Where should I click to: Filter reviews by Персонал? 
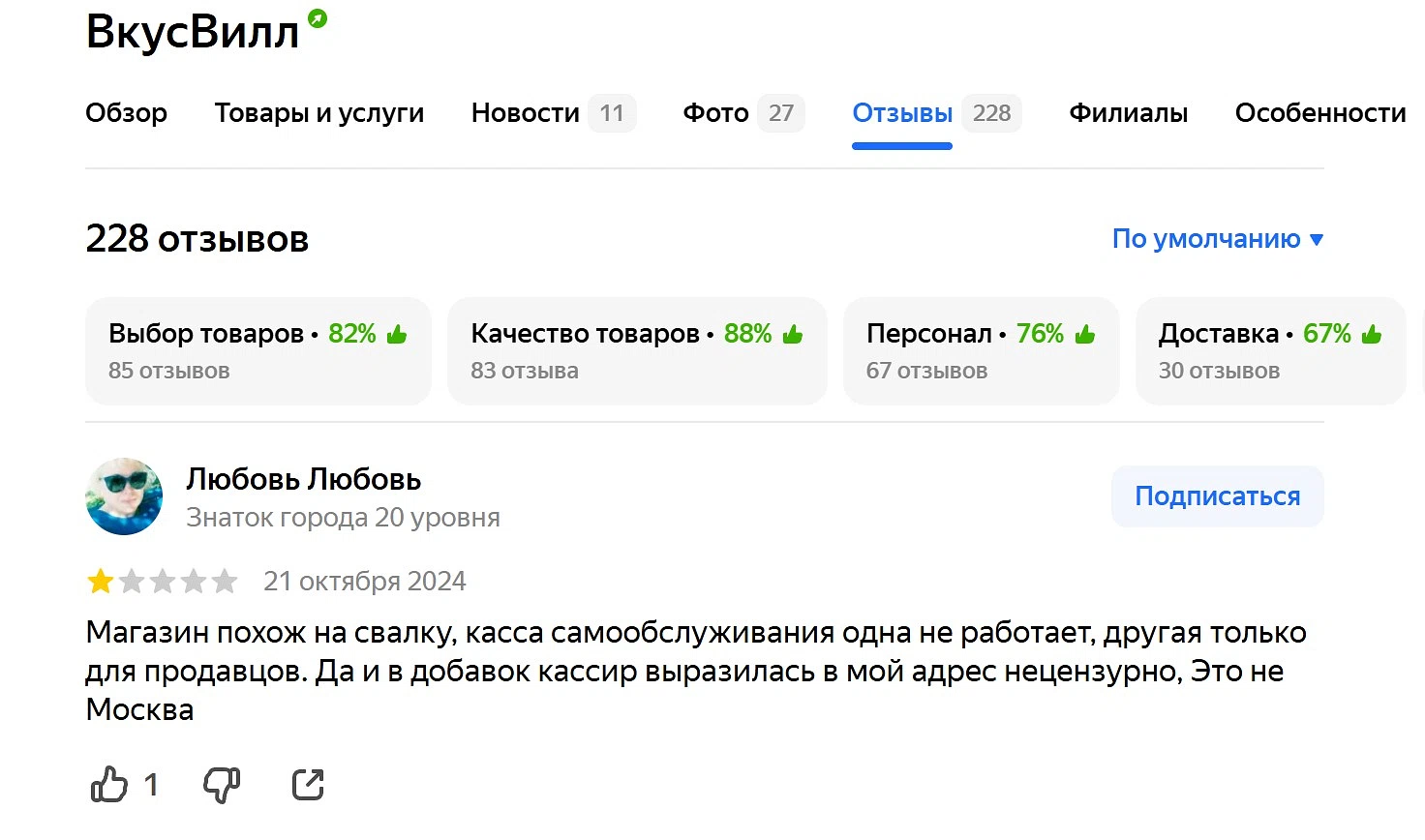point(981,350)
